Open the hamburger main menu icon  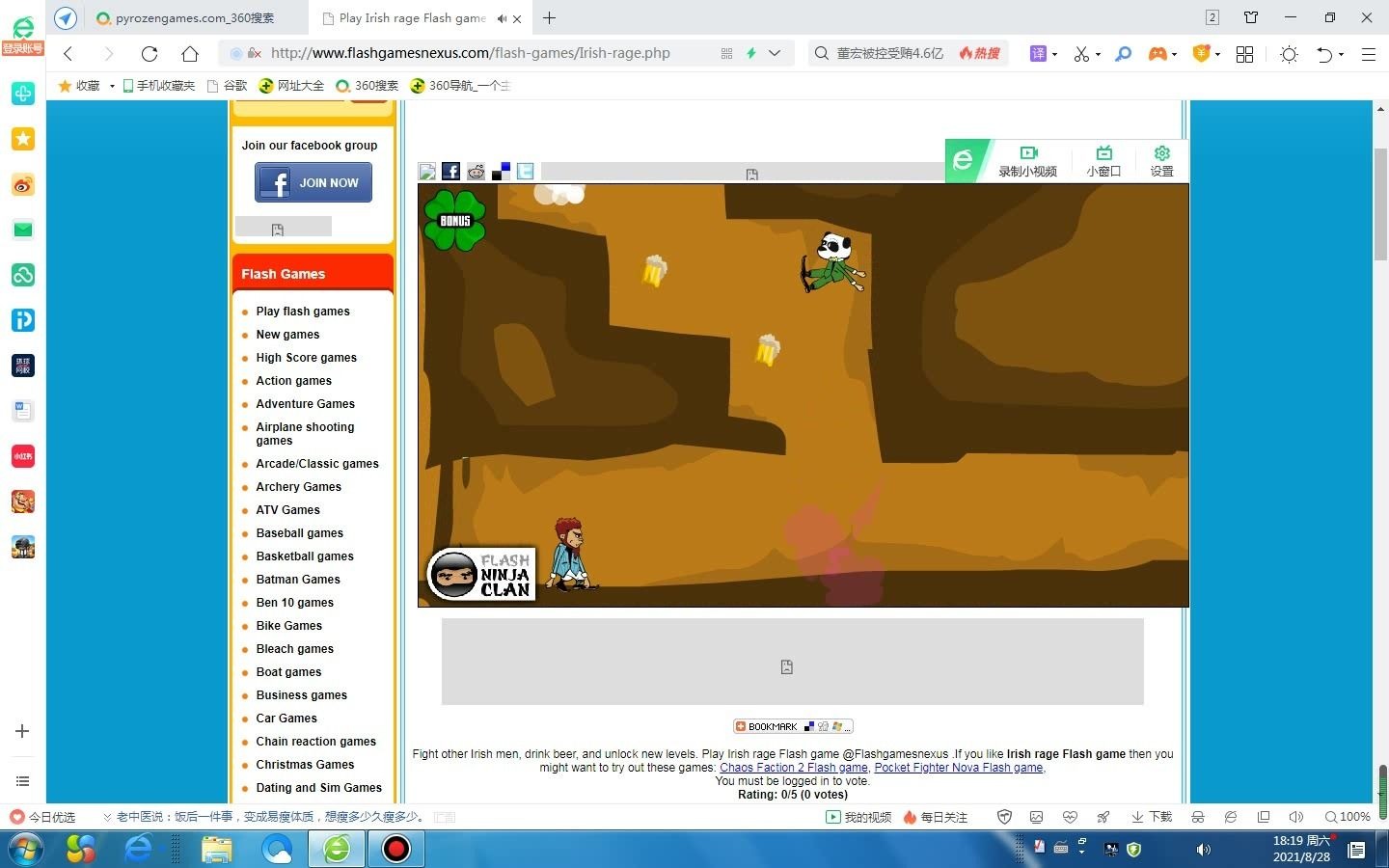click(x=1368, y=54)
